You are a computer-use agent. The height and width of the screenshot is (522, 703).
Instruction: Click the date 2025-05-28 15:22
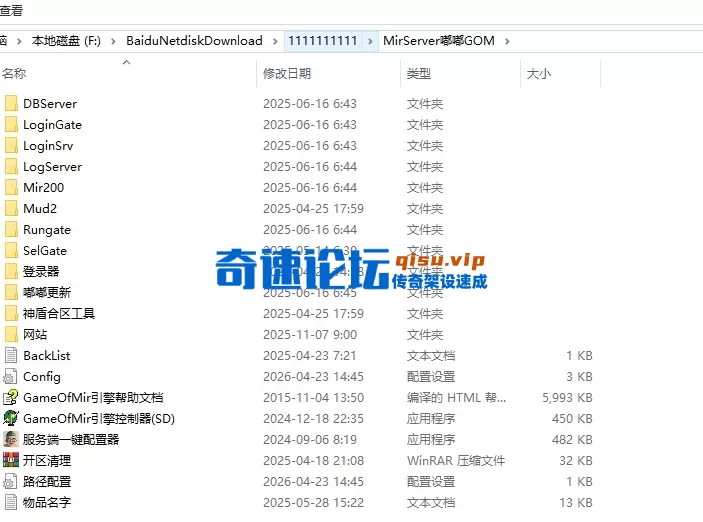coord(313,503)
